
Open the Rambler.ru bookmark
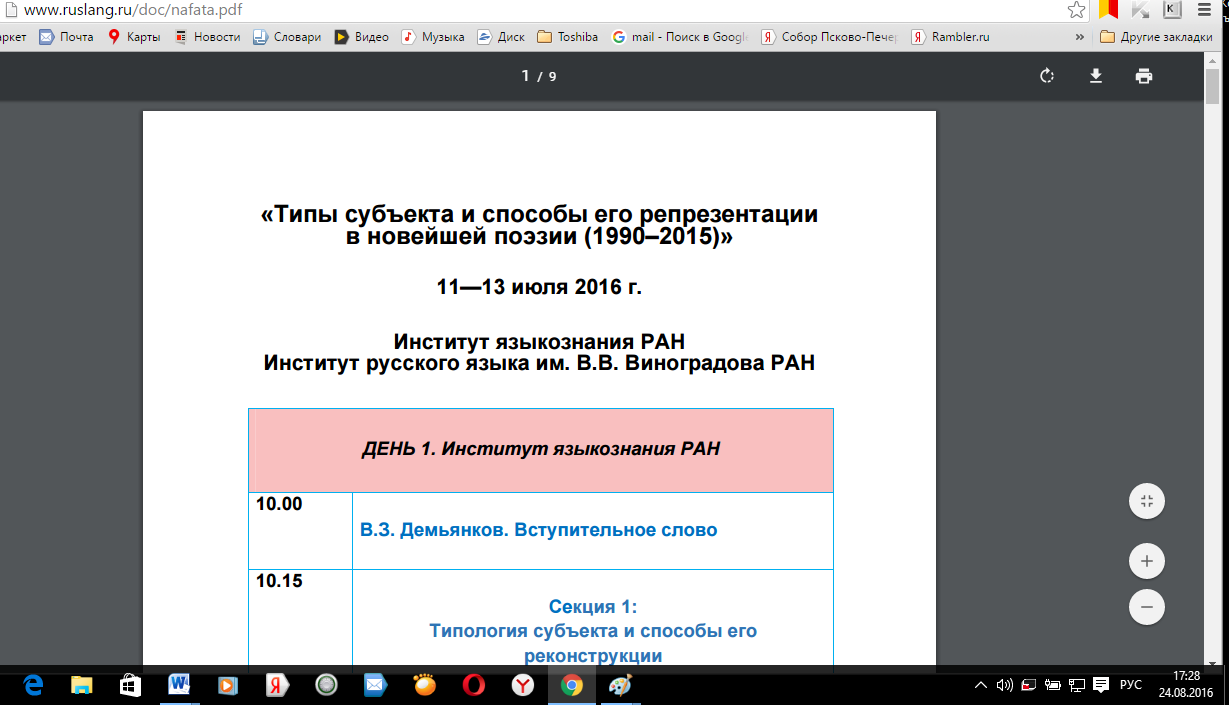950,37
